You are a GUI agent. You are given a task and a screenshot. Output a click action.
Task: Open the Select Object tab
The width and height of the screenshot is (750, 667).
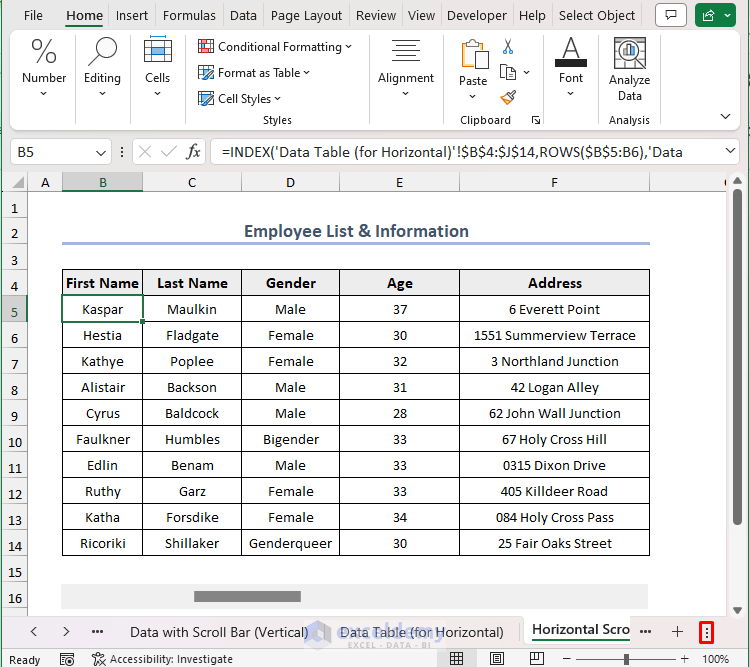596,15
